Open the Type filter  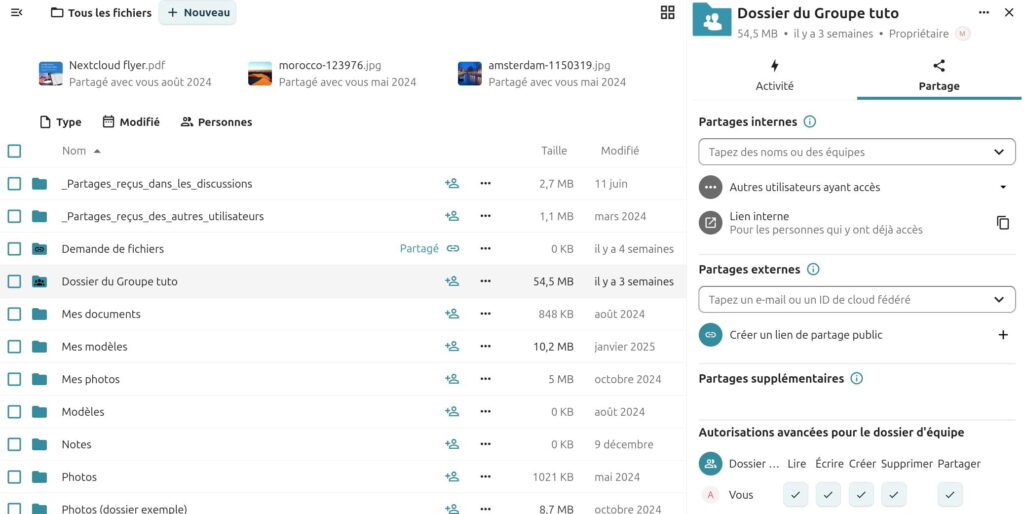61,122
